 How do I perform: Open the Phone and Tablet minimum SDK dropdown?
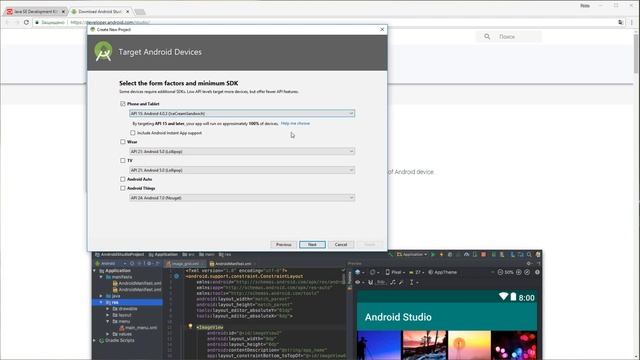242,113
